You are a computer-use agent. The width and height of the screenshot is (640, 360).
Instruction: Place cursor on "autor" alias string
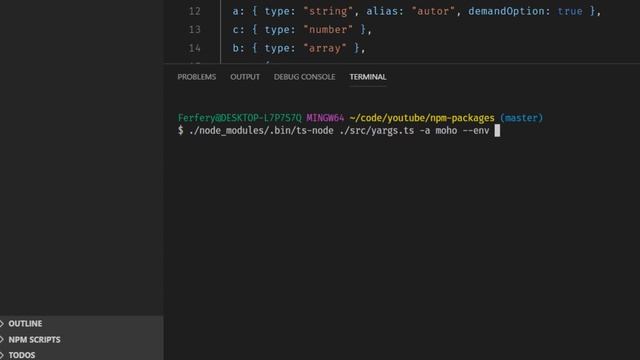[x=433, y=11]
